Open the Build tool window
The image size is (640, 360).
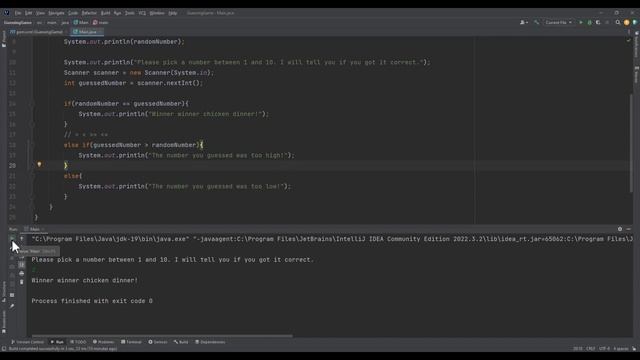(181, 342)
